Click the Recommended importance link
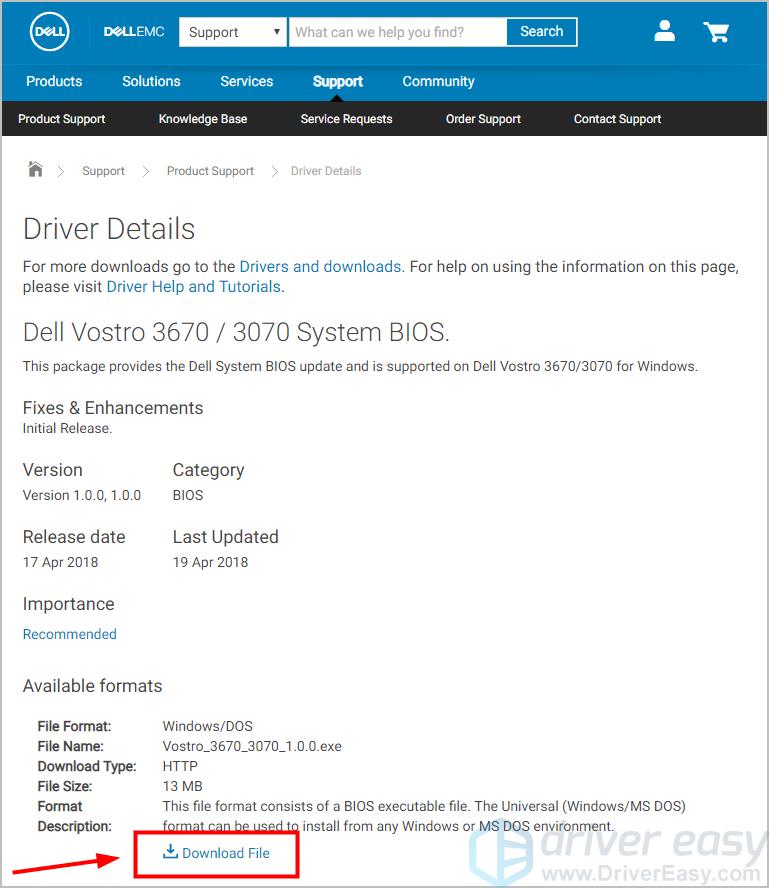This screenshot has height=888, width=769. tap(70, 634)
